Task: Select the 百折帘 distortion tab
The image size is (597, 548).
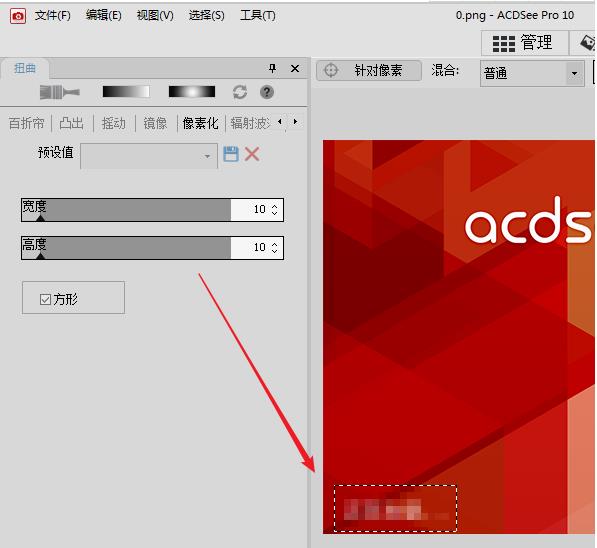Action: coord(27,123)
